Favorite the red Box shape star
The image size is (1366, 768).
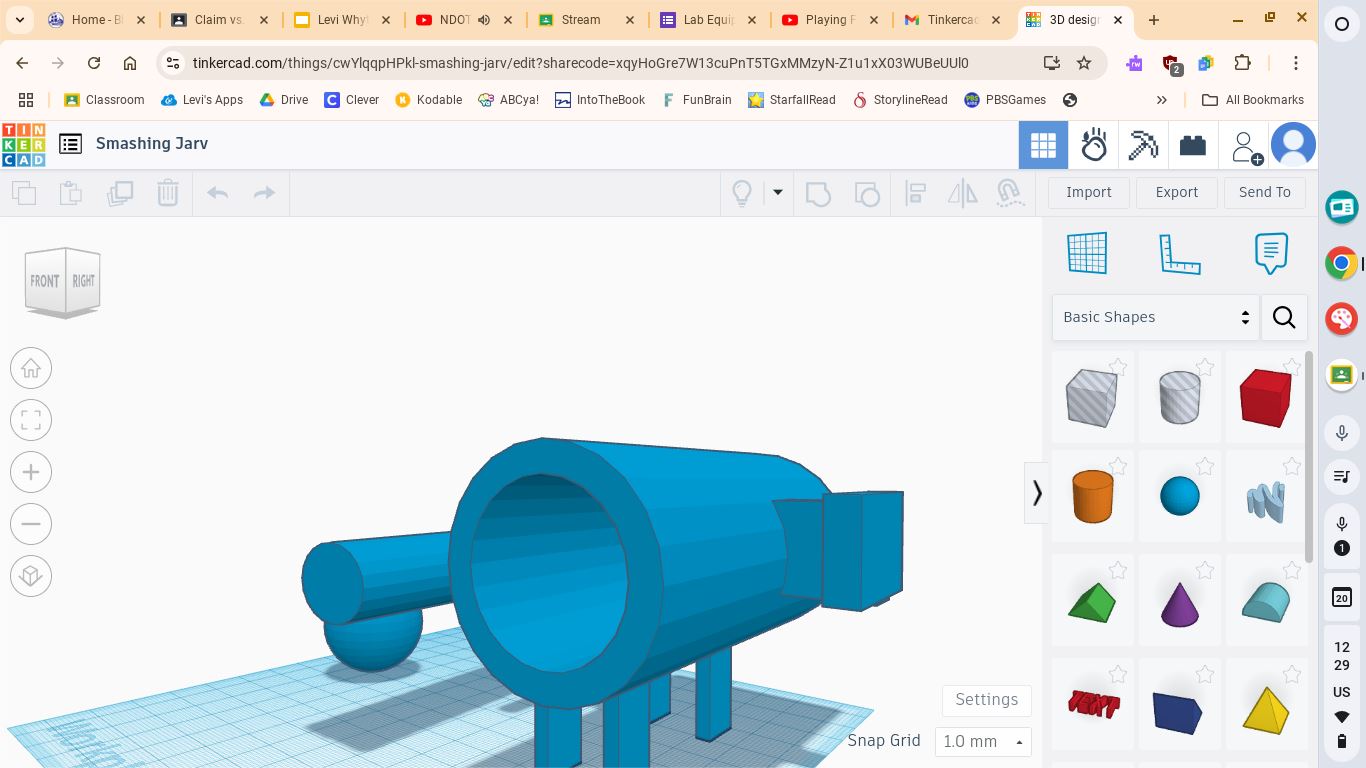point(1291,368)
